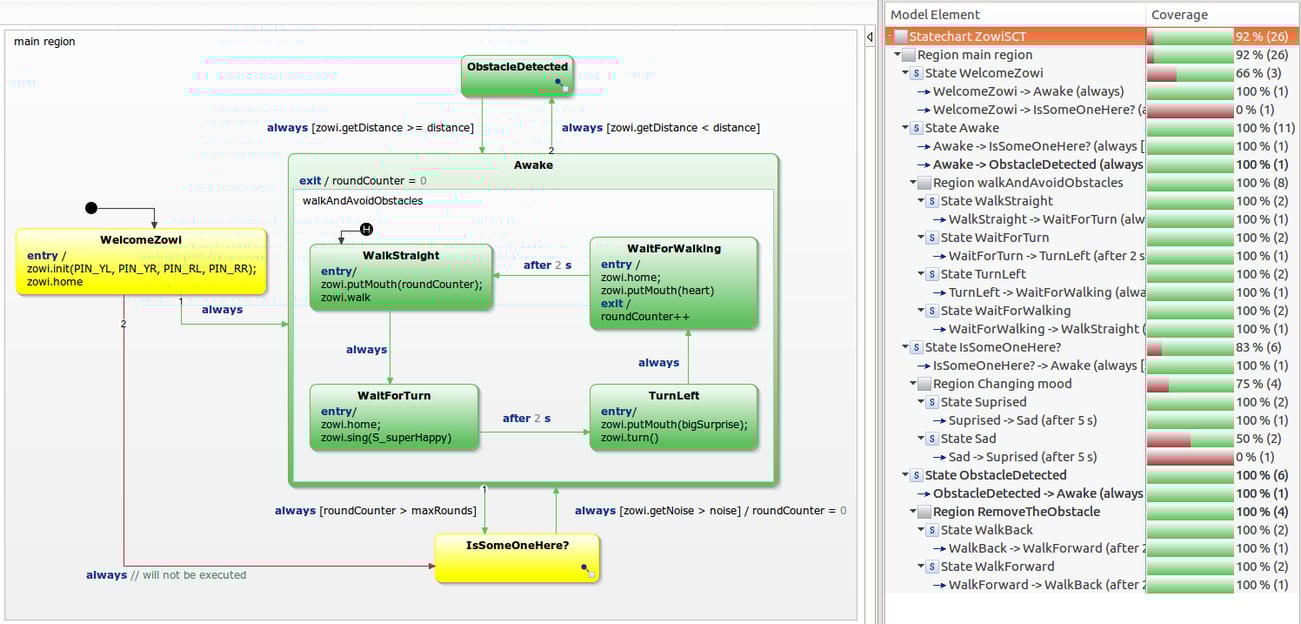
Task: Select the WaitForTurn -> TurnLeft coverage row
Action: click(x=1020, y=255)
